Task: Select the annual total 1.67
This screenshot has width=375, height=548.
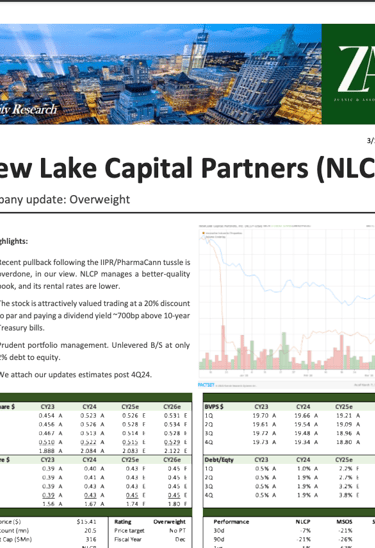Action: coord(90,504)
